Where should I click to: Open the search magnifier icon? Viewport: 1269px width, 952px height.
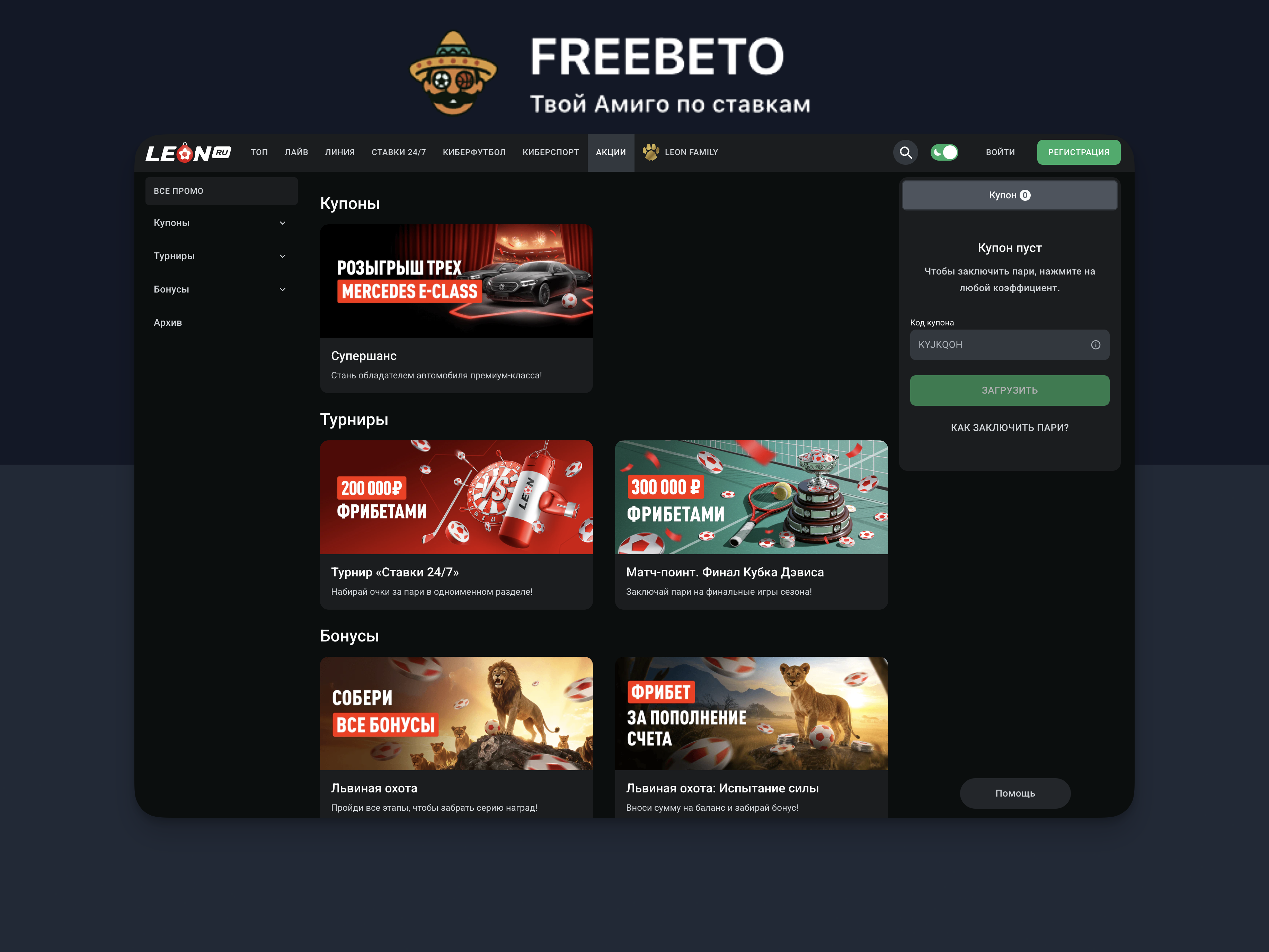tap(905, 153)
